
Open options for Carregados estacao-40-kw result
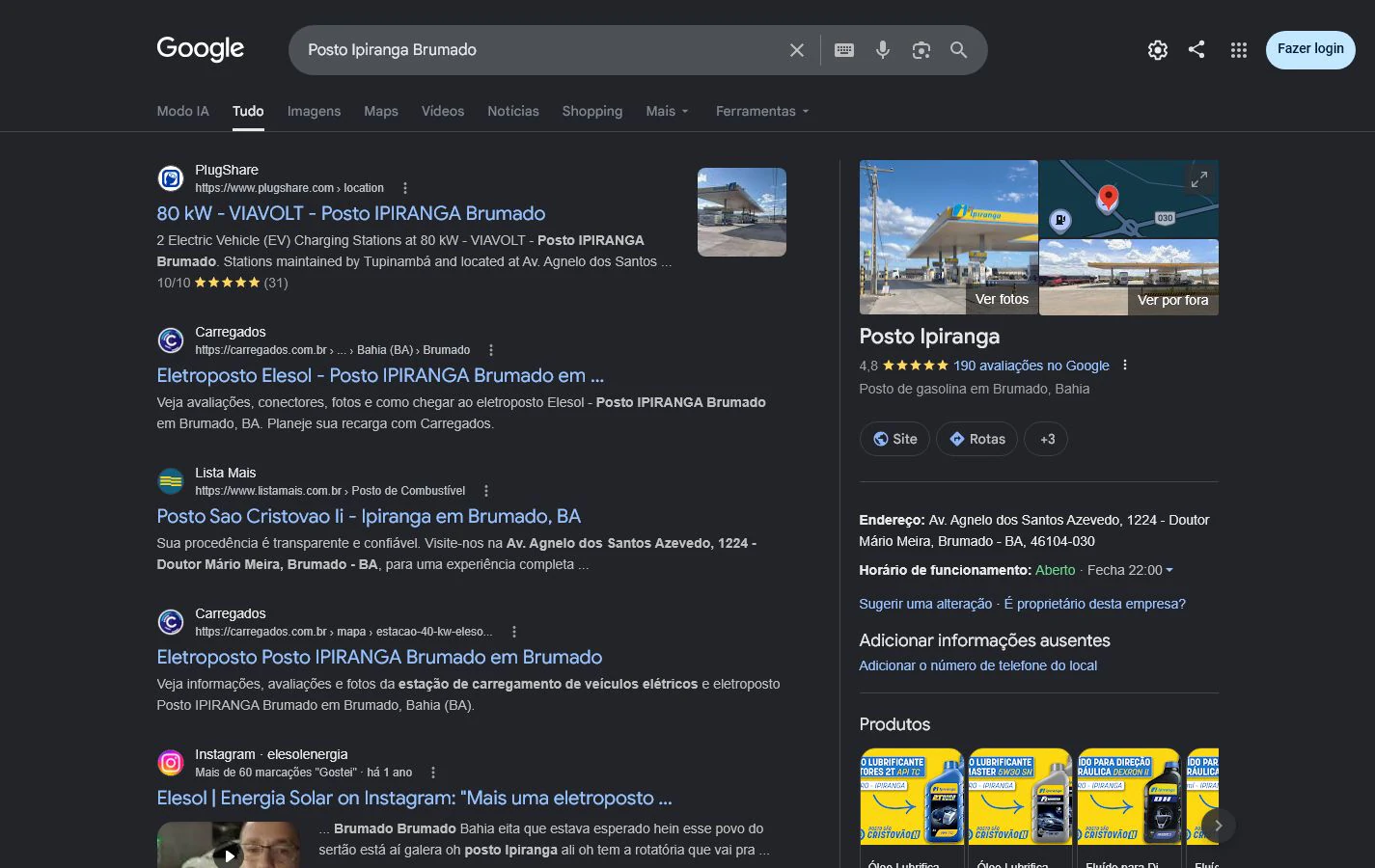click(x=514, y=632)
